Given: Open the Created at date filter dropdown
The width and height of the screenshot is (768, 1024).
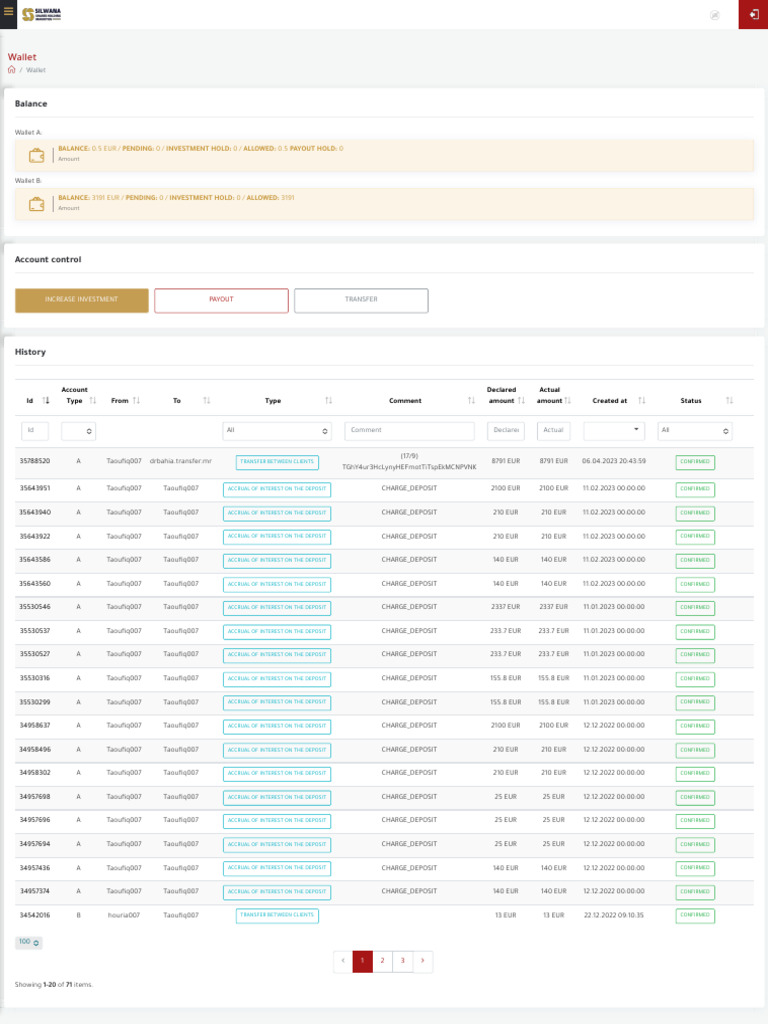Looking at the screenshot, I should pyautogui.click(x=614, y=431).
